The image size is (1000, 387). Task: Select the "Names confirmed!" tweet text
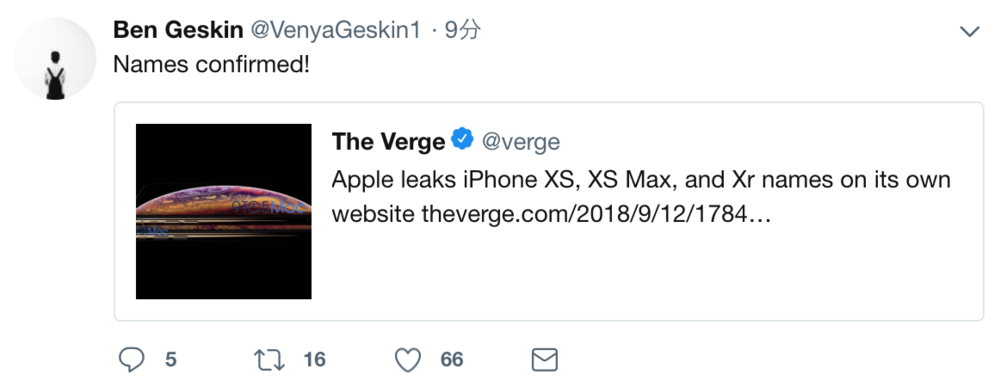[x=211, y=64]
